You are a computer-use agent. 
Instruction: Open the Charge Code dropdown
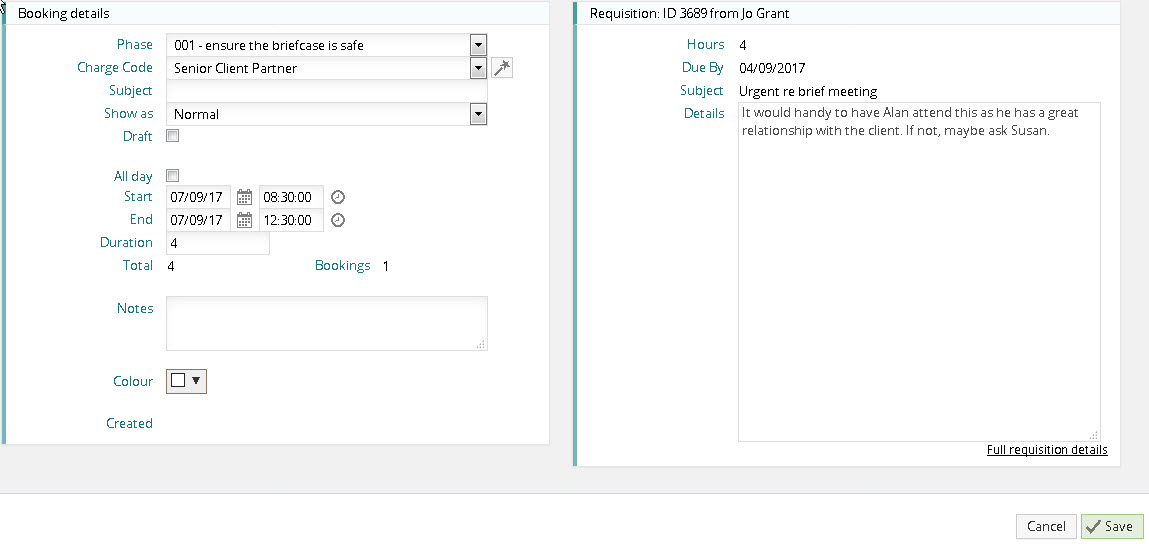(x=478, y=68)
